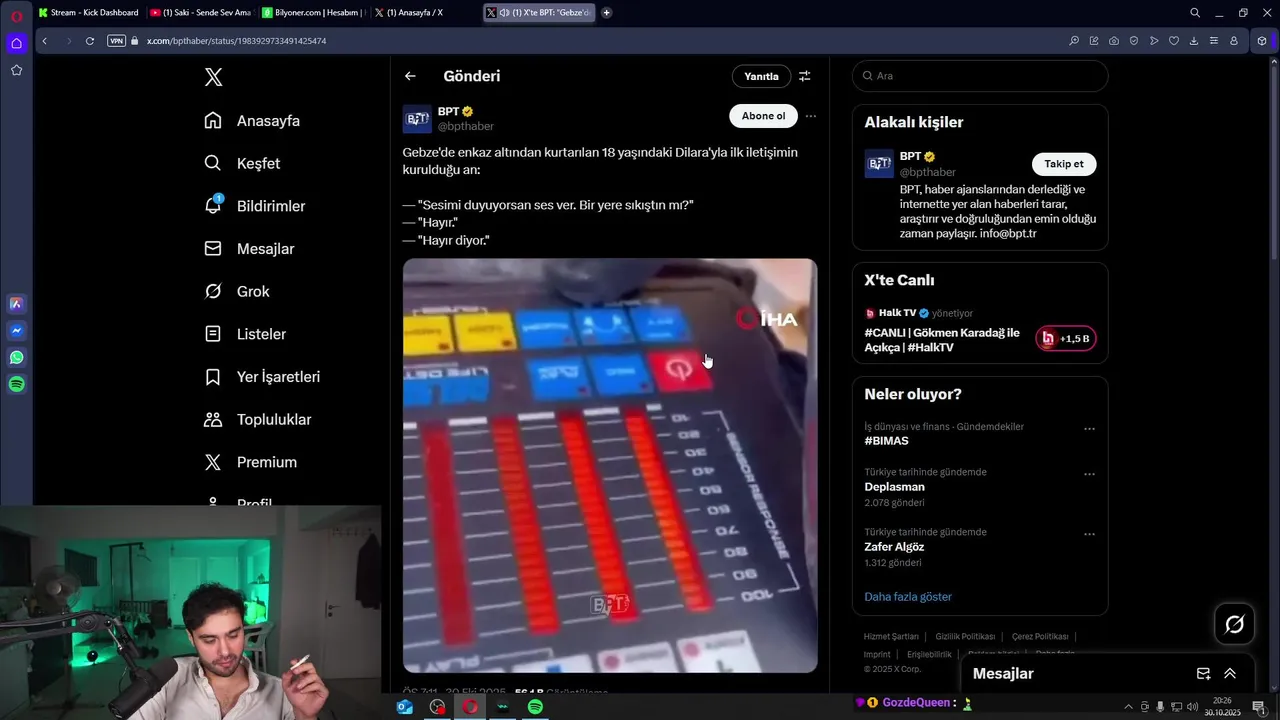Open Anasayfa in the navigation
Image resolution: width=1280 pixels, height=720 pixels.
coord(252,121)
